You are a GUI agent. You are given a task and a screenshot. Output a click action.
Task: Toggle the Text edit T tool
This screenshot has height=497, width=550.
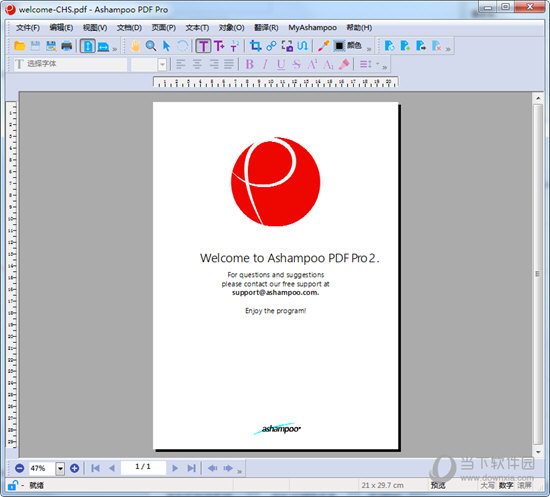pos(203,46)
